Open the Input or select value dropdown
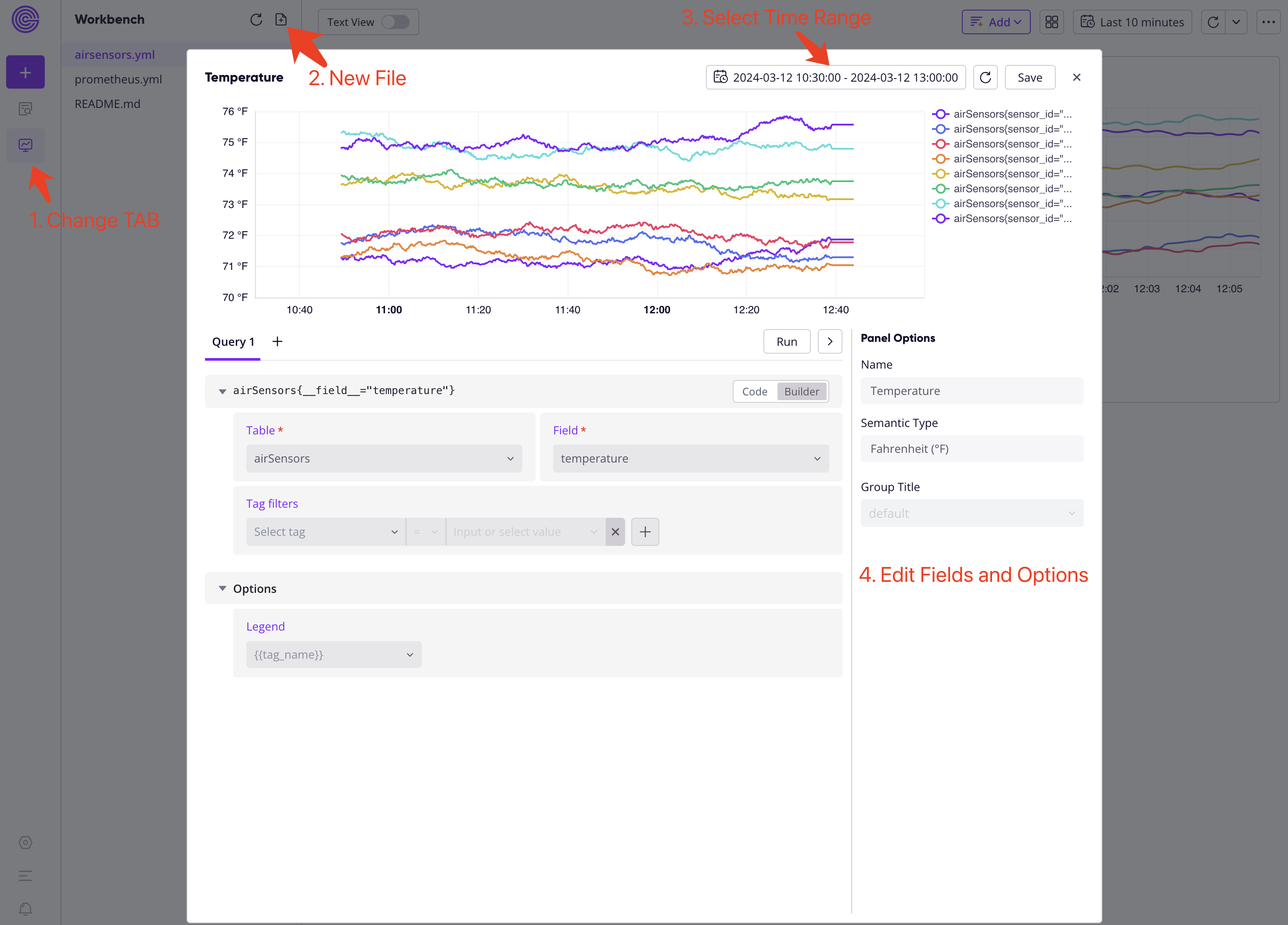The image size is (1288, 925). click(x=526, y=531)
